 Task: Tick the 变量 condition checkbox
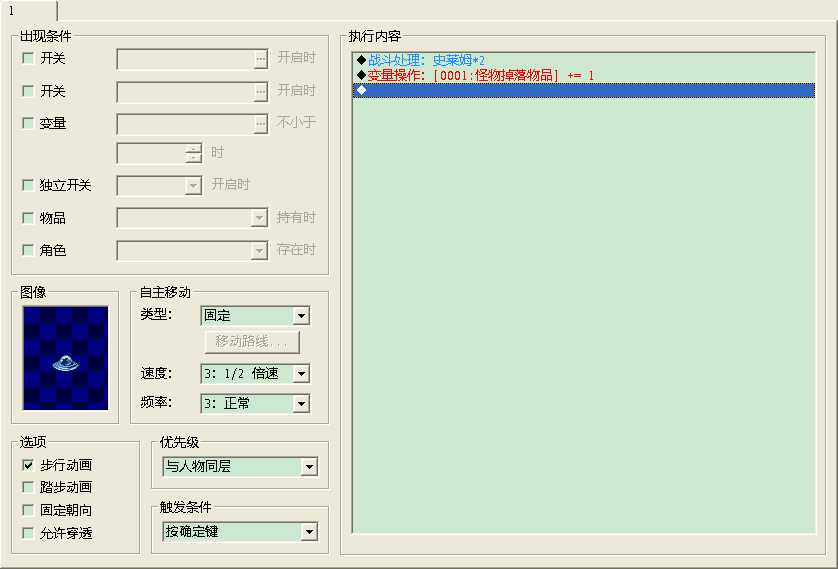pos(28,123)
